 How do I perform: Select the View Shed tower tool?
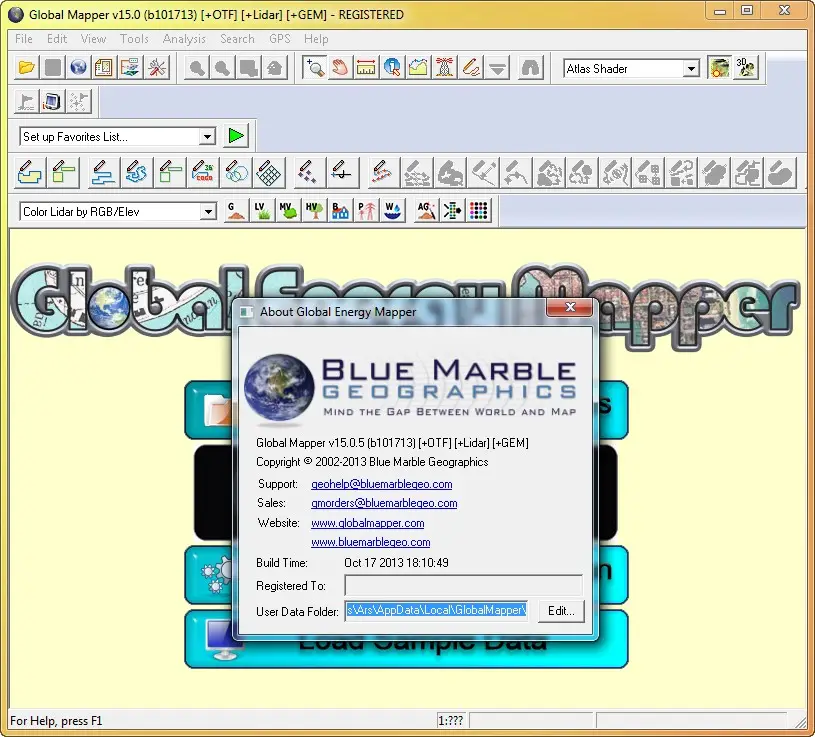click(x=444, y=68)
